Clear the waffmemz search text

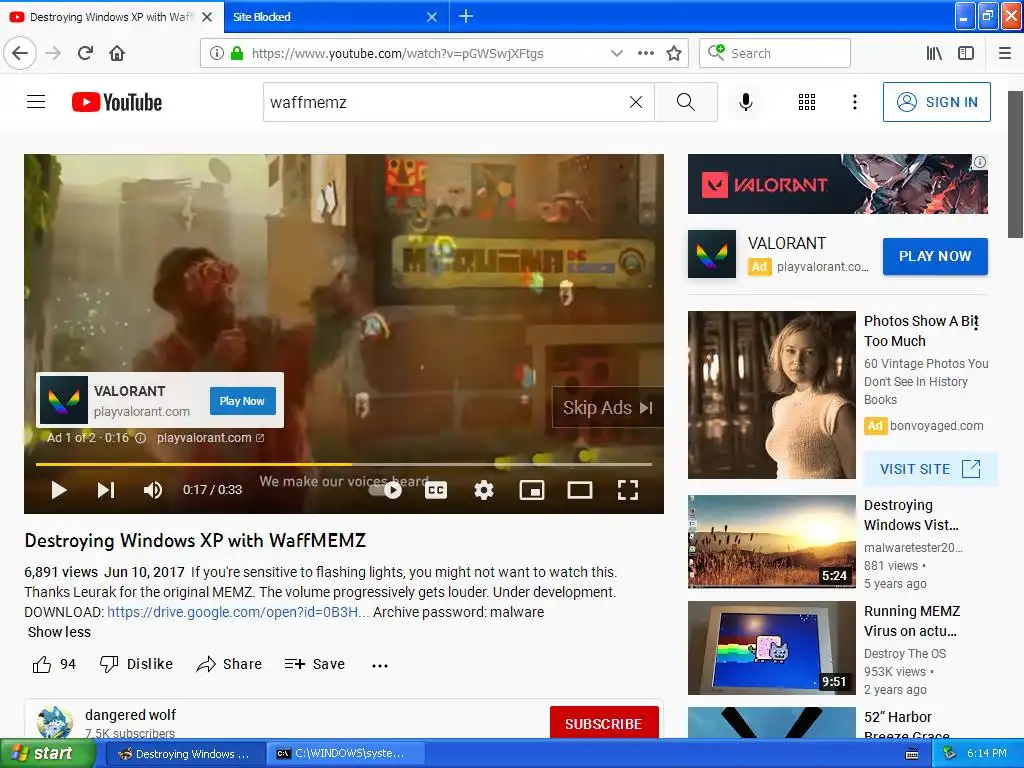coord(635,102)
